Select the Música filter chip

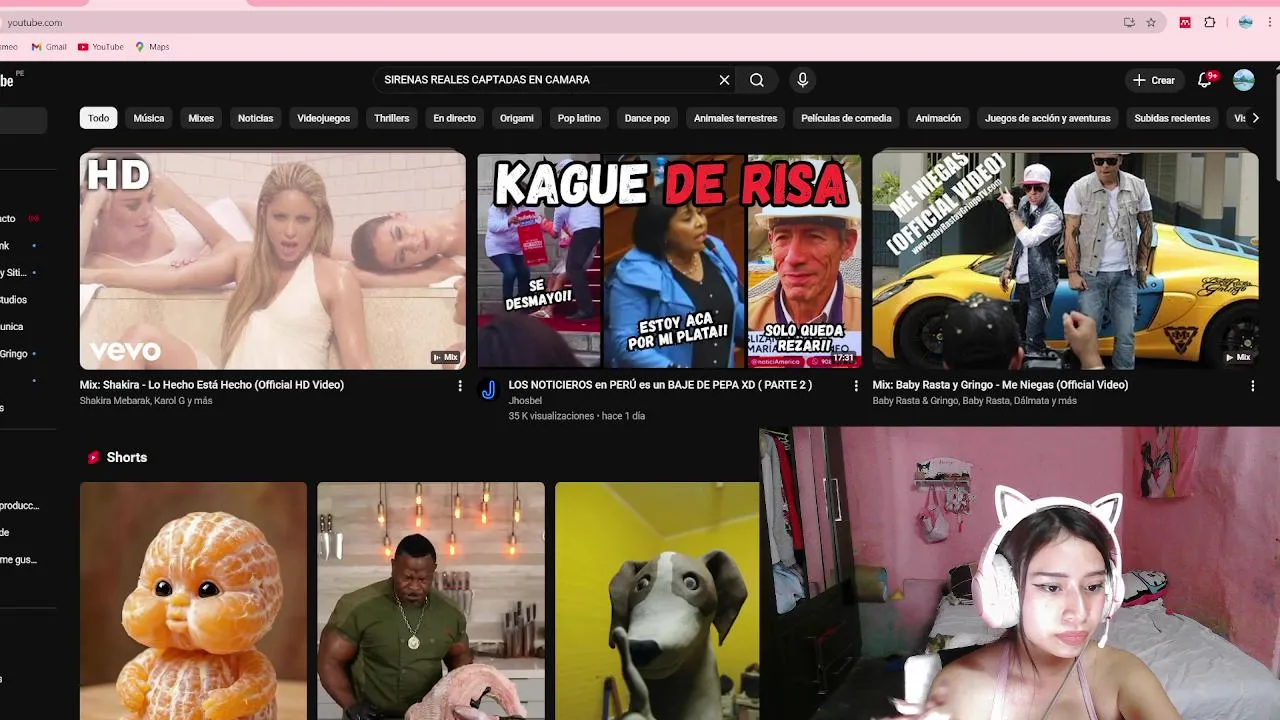tap(149, 118)
